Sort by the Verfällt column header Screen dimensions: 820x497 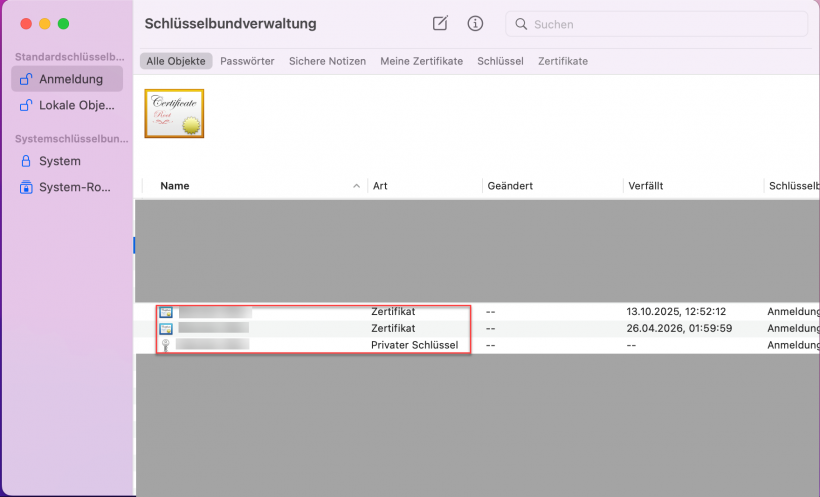pyautogui.click(x=645, y=186)
